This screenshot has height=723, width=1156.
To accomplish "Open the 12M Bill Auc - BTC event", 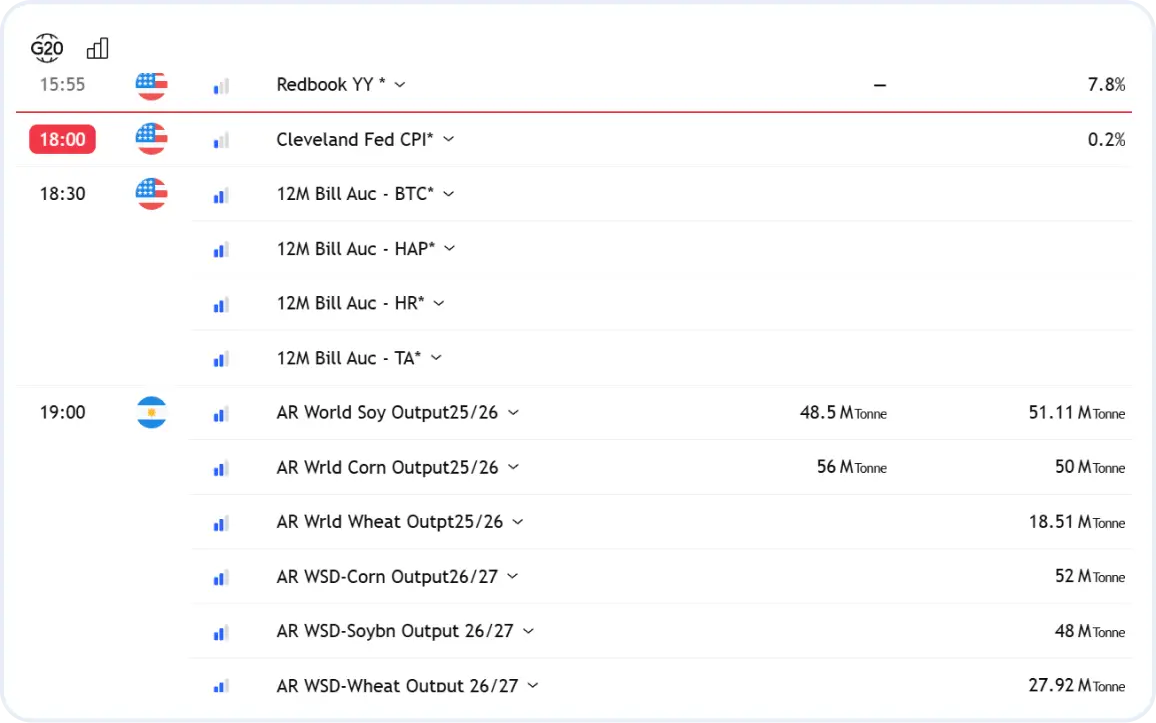I will click(355, 194).
